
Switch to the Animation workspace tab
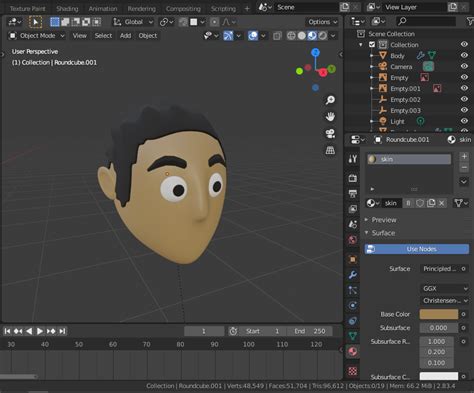(x=103, y=9)
